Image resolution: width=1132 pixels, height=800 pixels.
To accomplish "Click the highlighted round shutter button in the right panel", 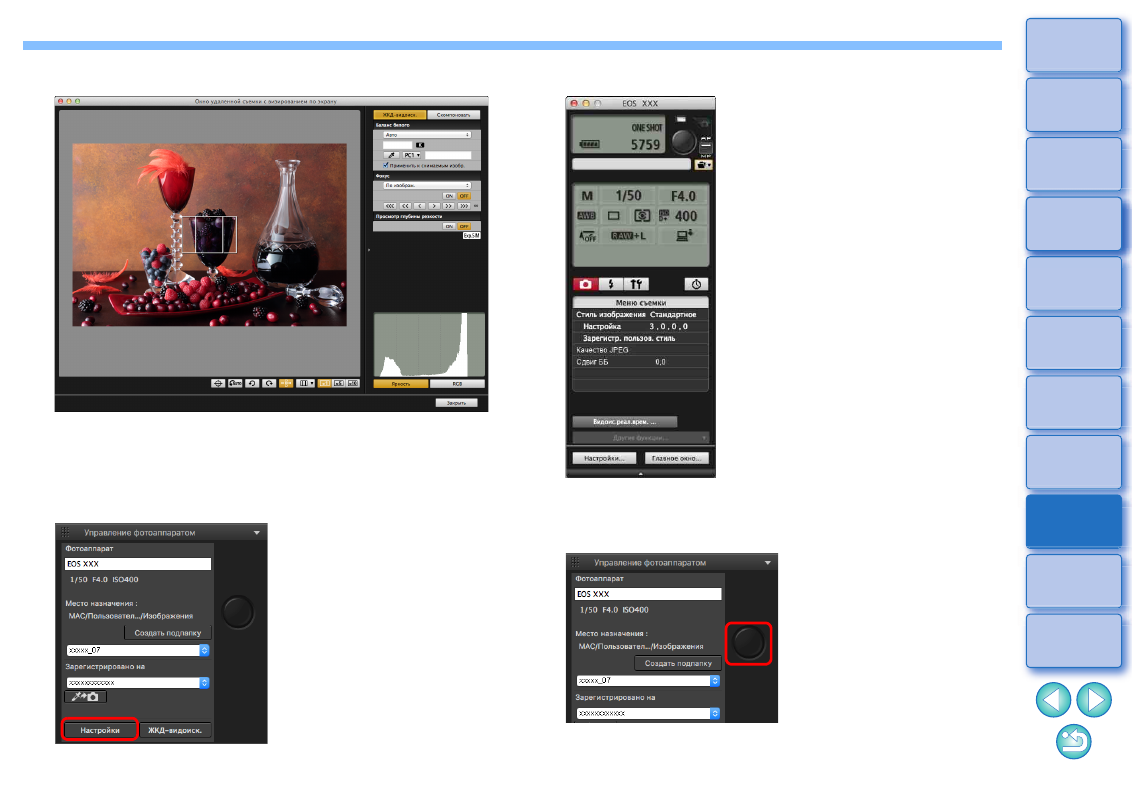I will (748, 643).
